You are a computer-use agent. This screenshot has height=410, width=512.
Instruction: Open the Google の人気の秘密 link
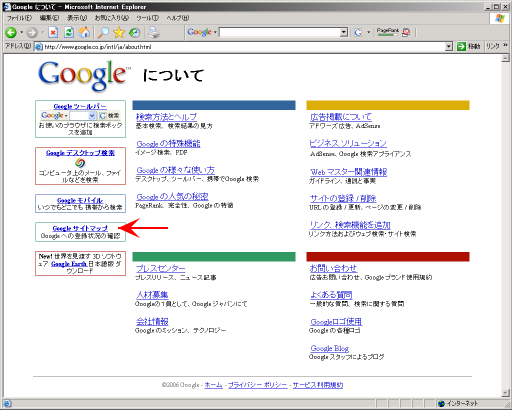pyautogui.click(x=172, y=197)
